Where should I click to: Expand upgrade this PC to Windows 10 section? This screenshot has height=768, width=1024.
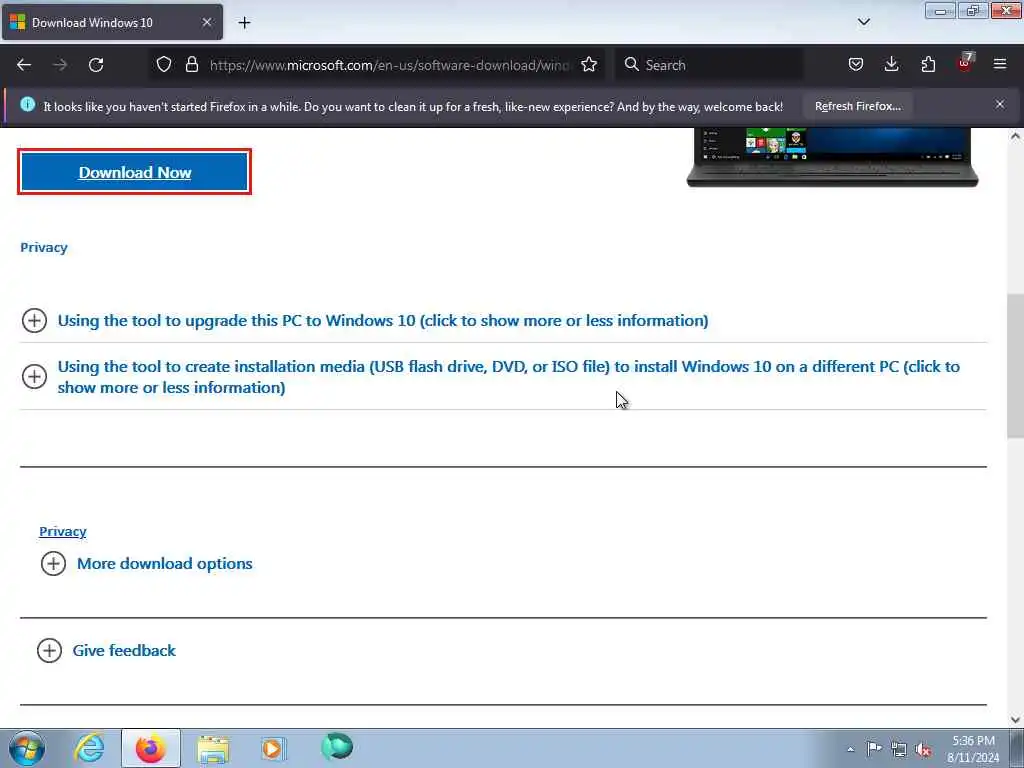(x=383, y=321)
